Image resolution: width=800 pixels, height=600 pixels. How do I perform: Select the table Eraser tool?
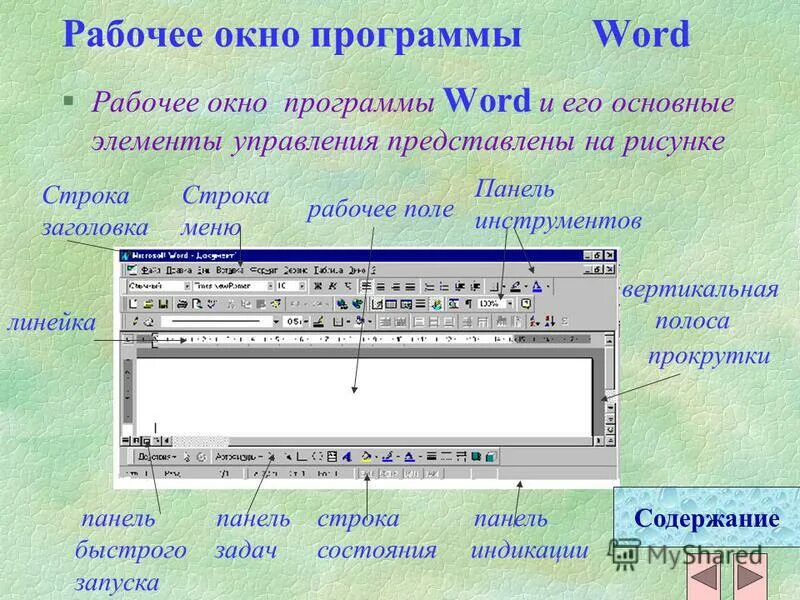point(149,322)
